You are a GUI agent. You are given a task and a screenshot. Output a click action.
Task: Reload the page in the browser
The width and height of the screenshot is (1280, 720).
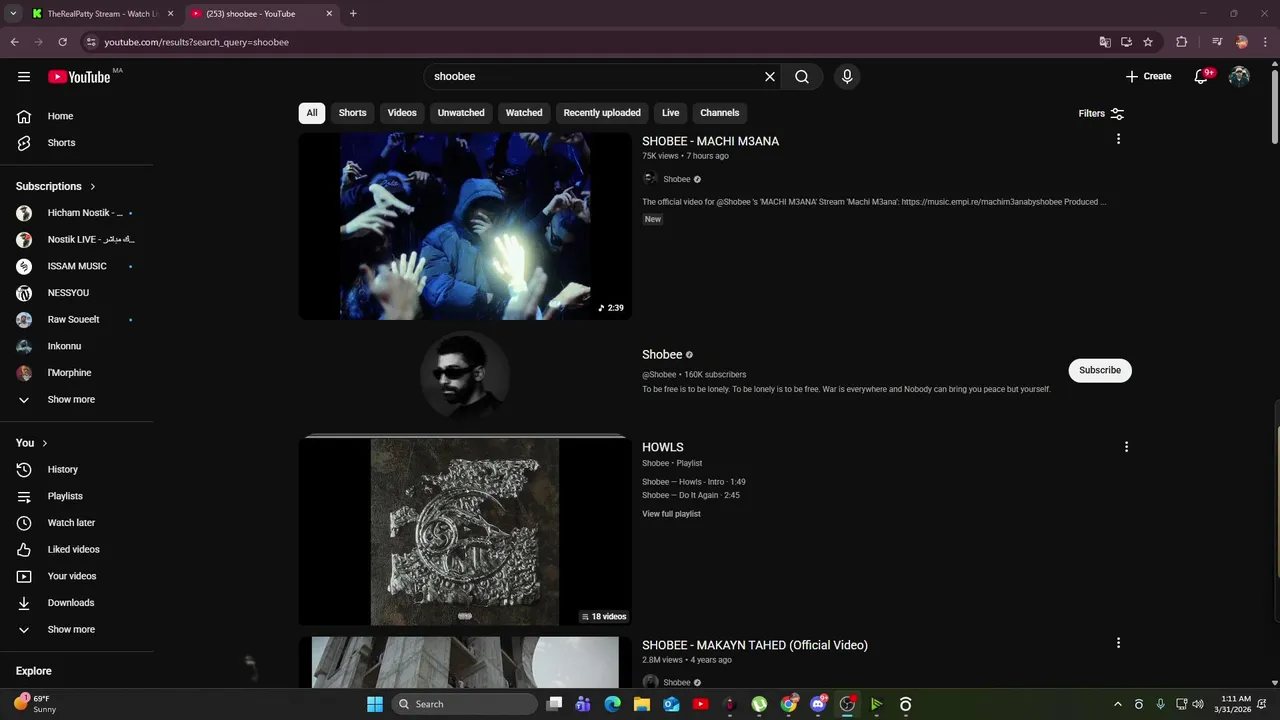click(x=62, y=42)
